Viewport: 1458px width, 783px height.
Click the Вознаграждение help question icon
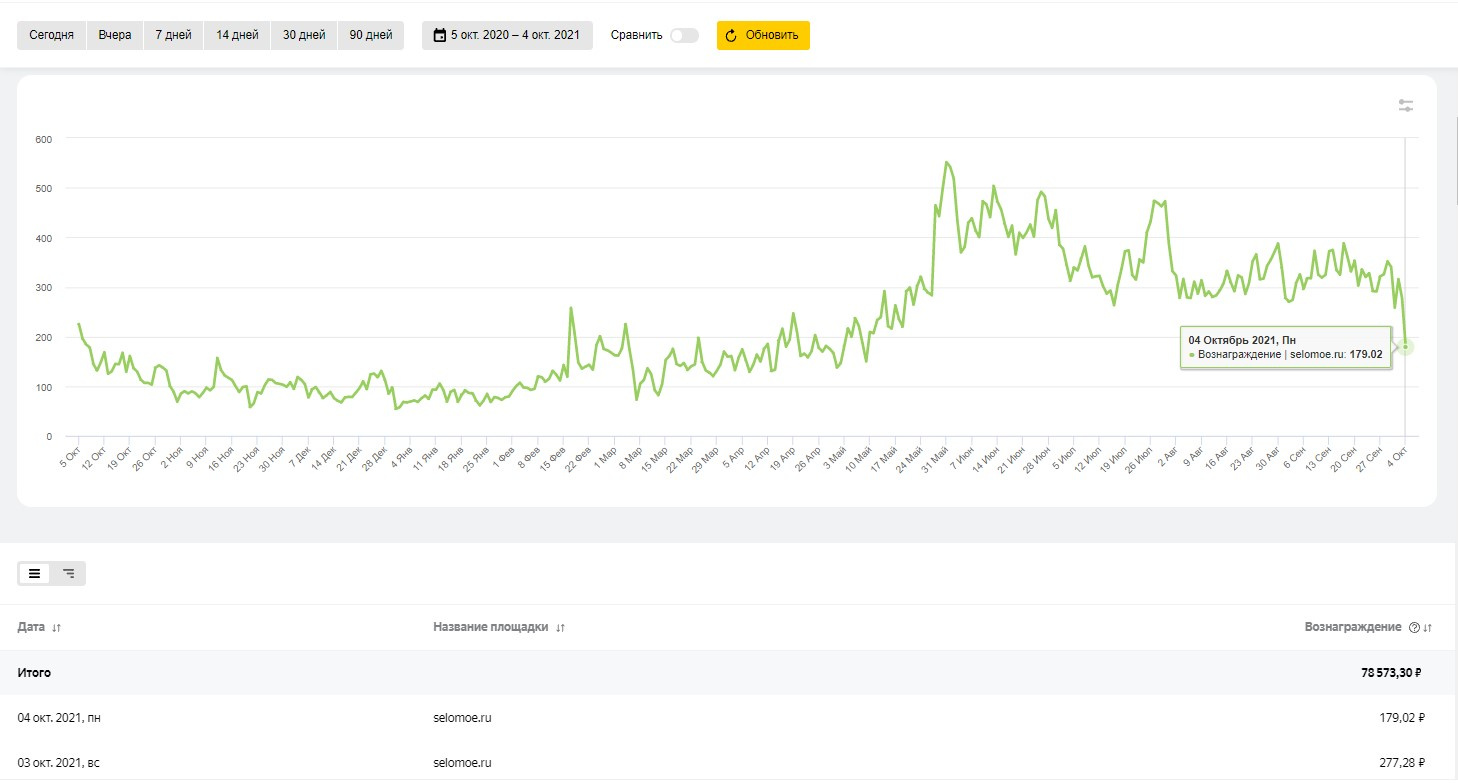point(1414,628)
